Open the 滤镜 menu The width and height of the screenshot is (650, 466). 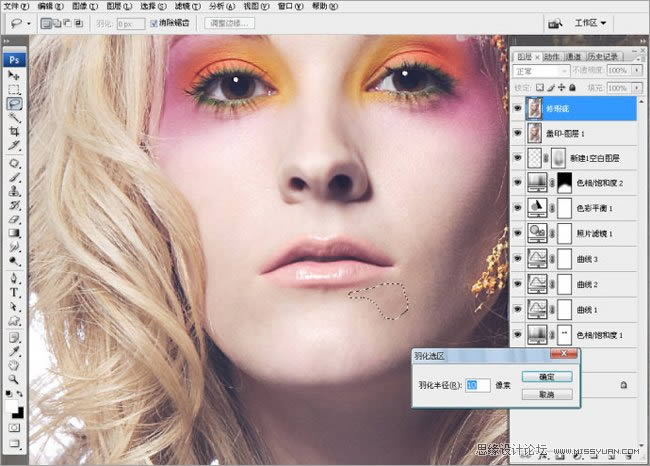click(x=188, y=5)
